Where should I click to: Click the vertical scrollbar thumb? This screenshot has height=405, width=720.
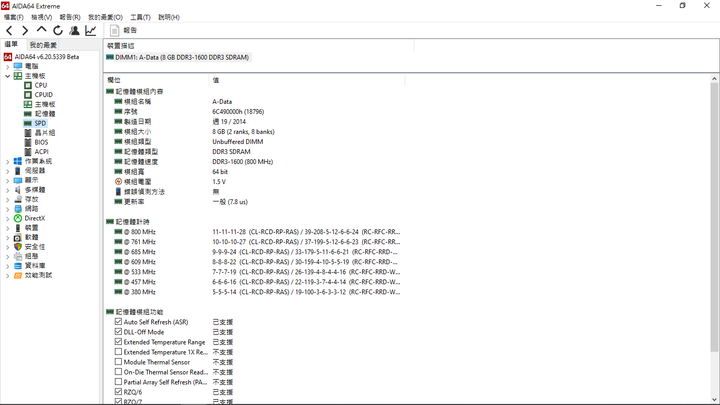point(714,218)
